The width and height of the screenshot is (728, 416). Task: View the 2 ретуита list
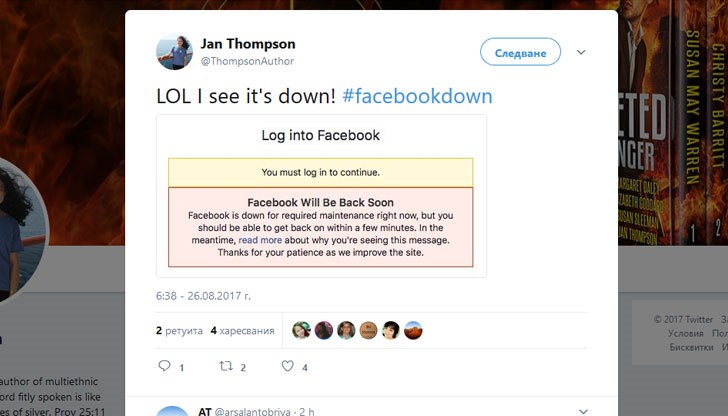click(179, 331)
